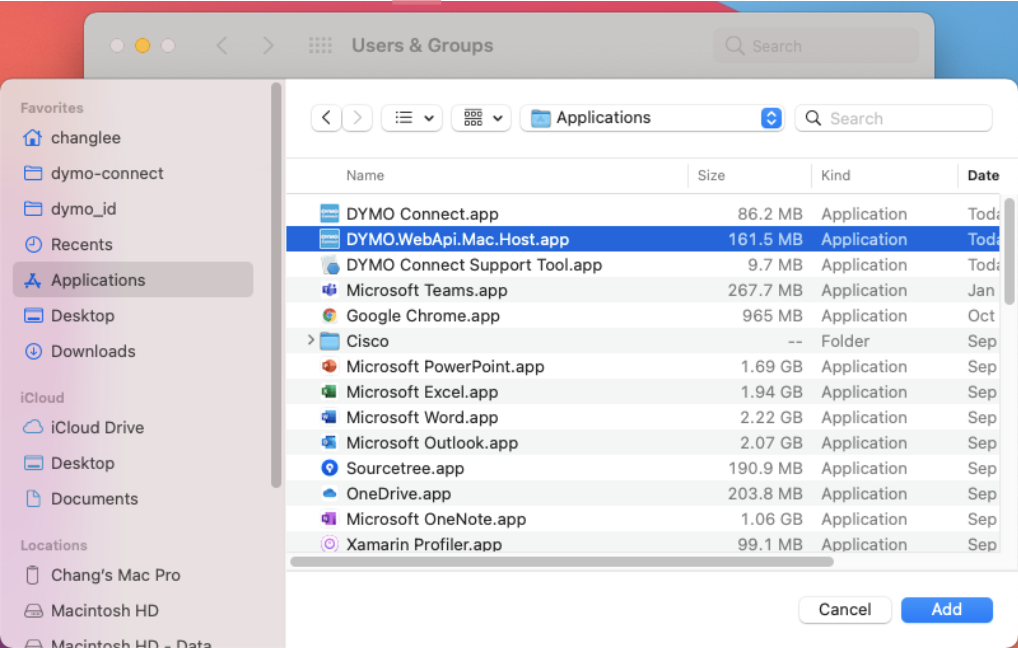The width and height of the screenshot is (1018, 648).
Task: Click the Microsoft Word app icon
Action: [329, 417]
